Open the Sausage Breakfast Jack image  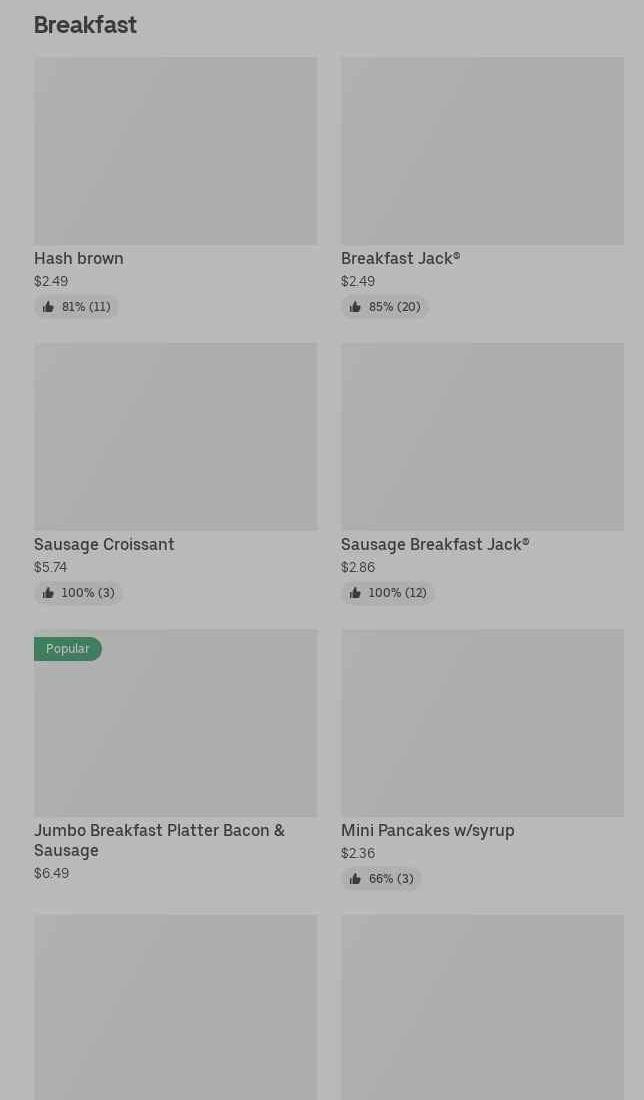pos(483,436)
